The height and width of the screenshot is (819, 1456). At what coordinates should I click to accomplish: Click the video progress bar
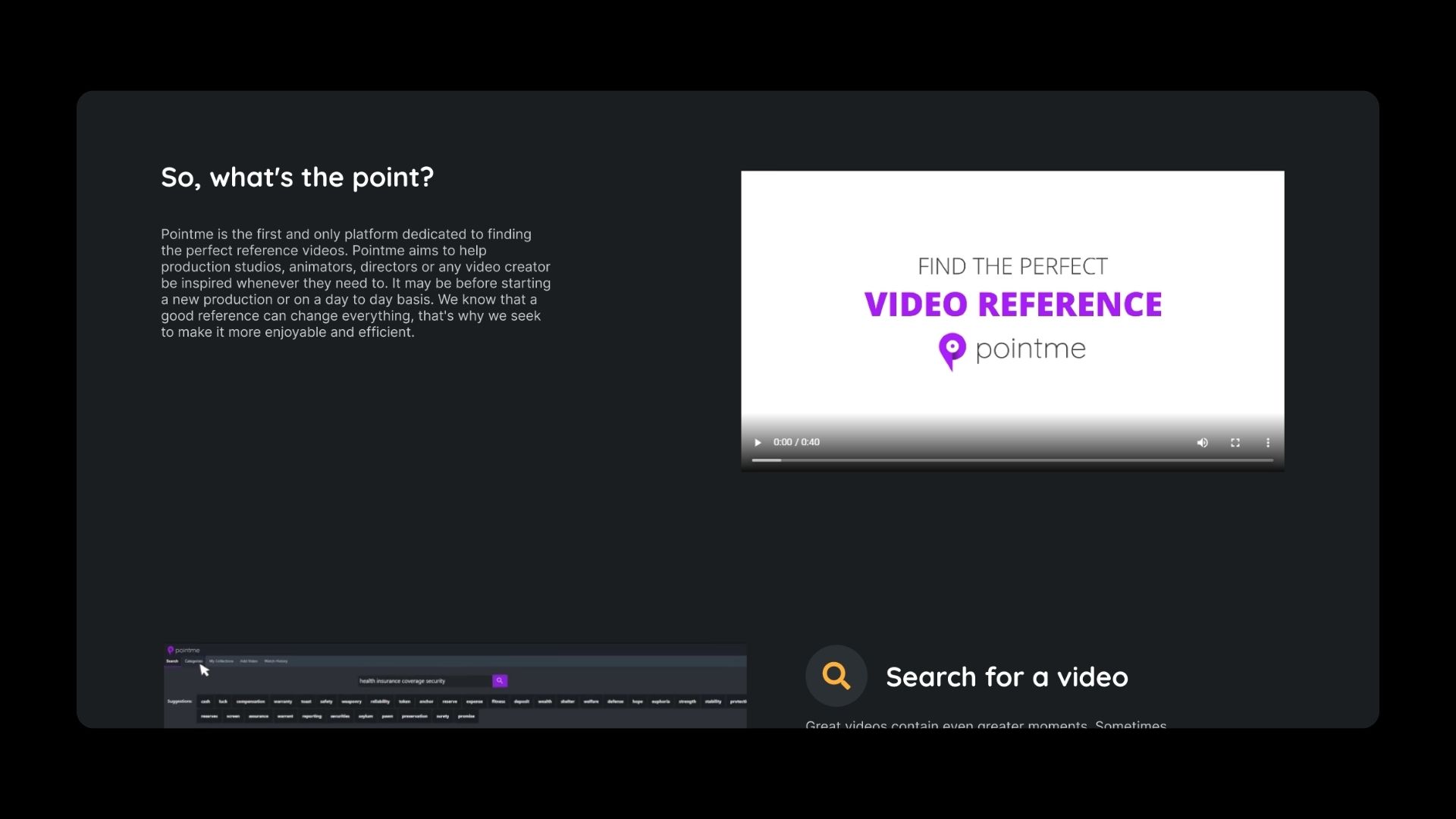coord(1012,460)
